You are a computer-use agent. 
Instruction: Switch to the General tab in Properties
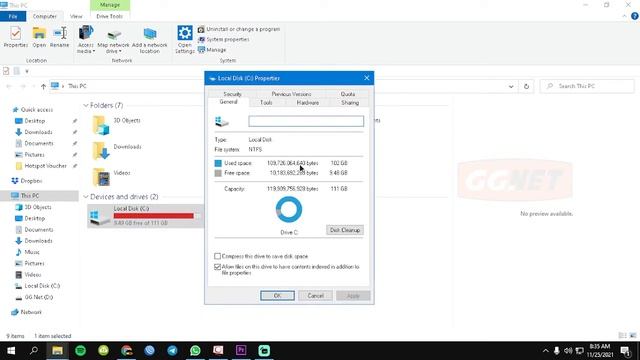tap(229, 102)
